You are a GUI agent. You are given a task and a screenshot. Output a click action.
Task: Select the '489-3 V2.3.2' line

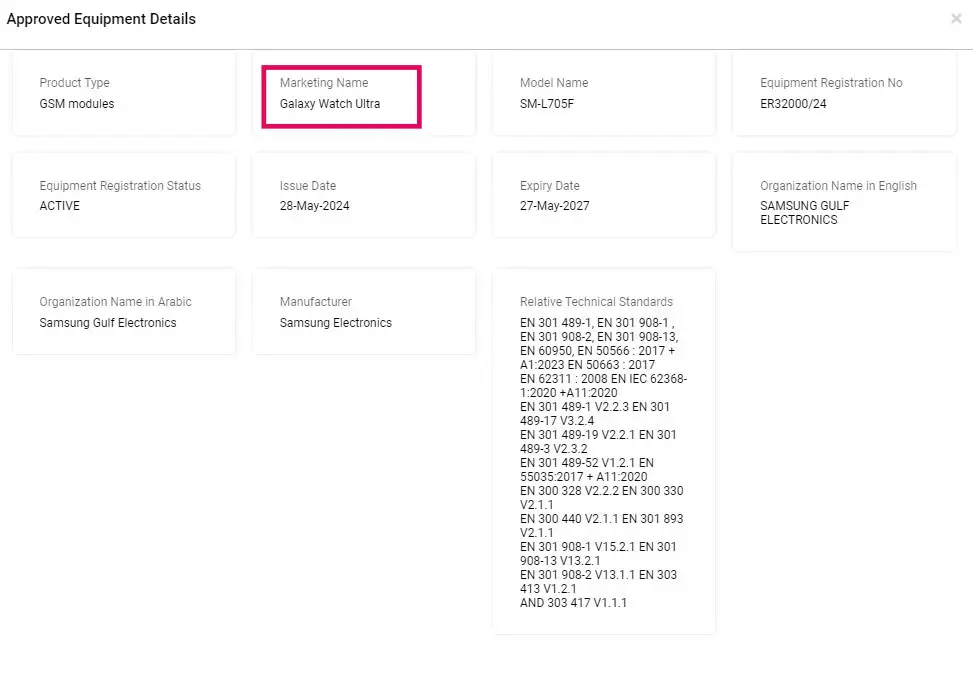point(554,449)
